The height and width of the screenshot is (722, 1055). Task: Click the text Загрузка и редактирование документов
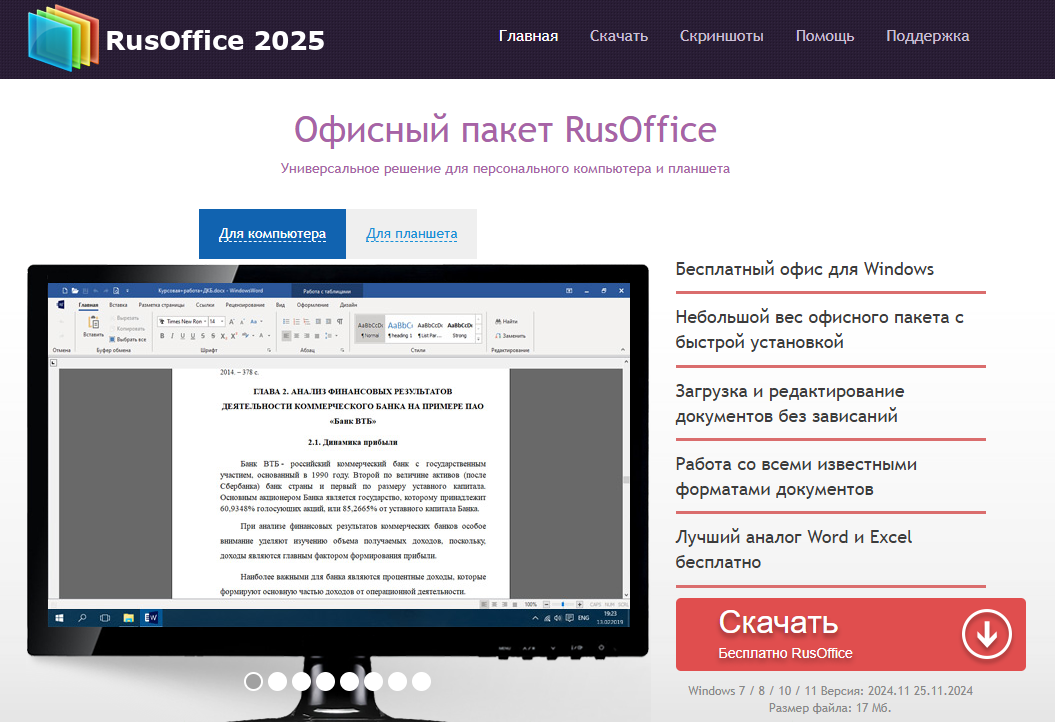point(790,403)
